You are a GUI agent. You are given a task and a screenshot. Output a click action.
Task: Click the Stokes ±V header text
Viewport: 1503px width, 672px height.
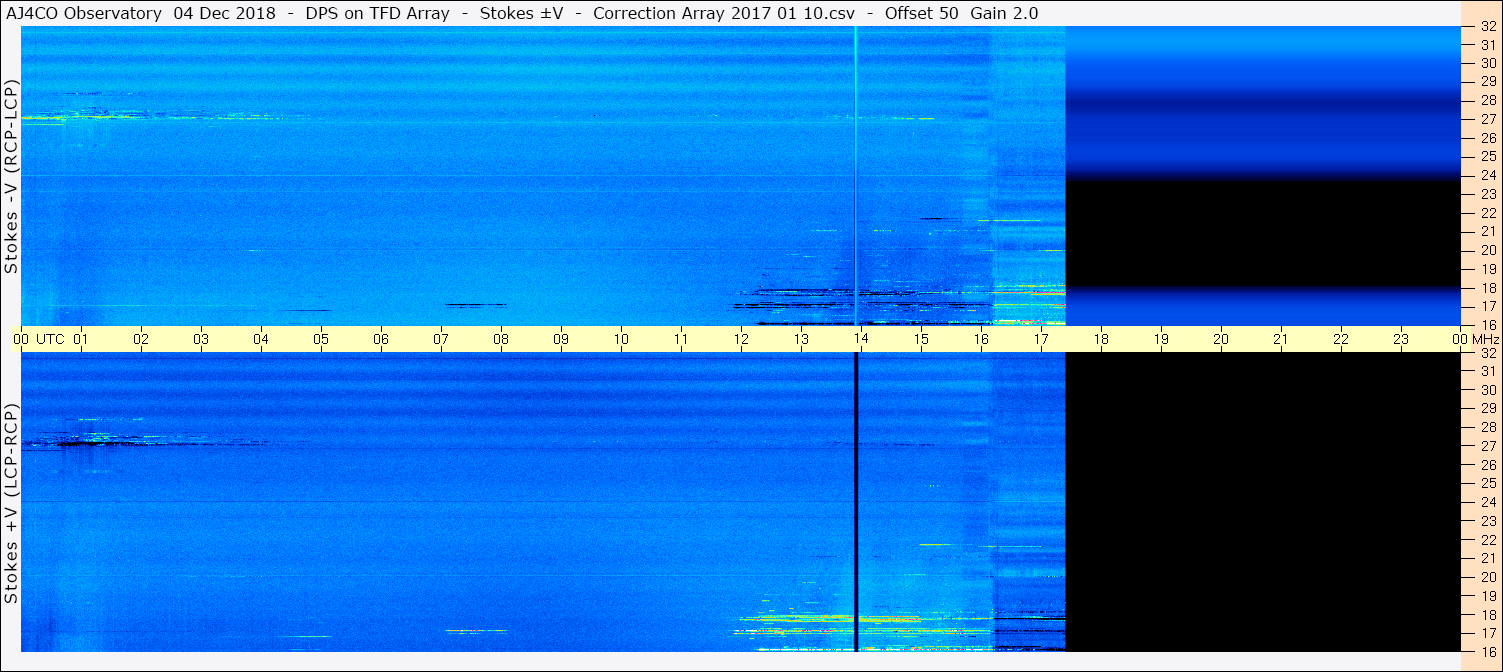point(522,13)
